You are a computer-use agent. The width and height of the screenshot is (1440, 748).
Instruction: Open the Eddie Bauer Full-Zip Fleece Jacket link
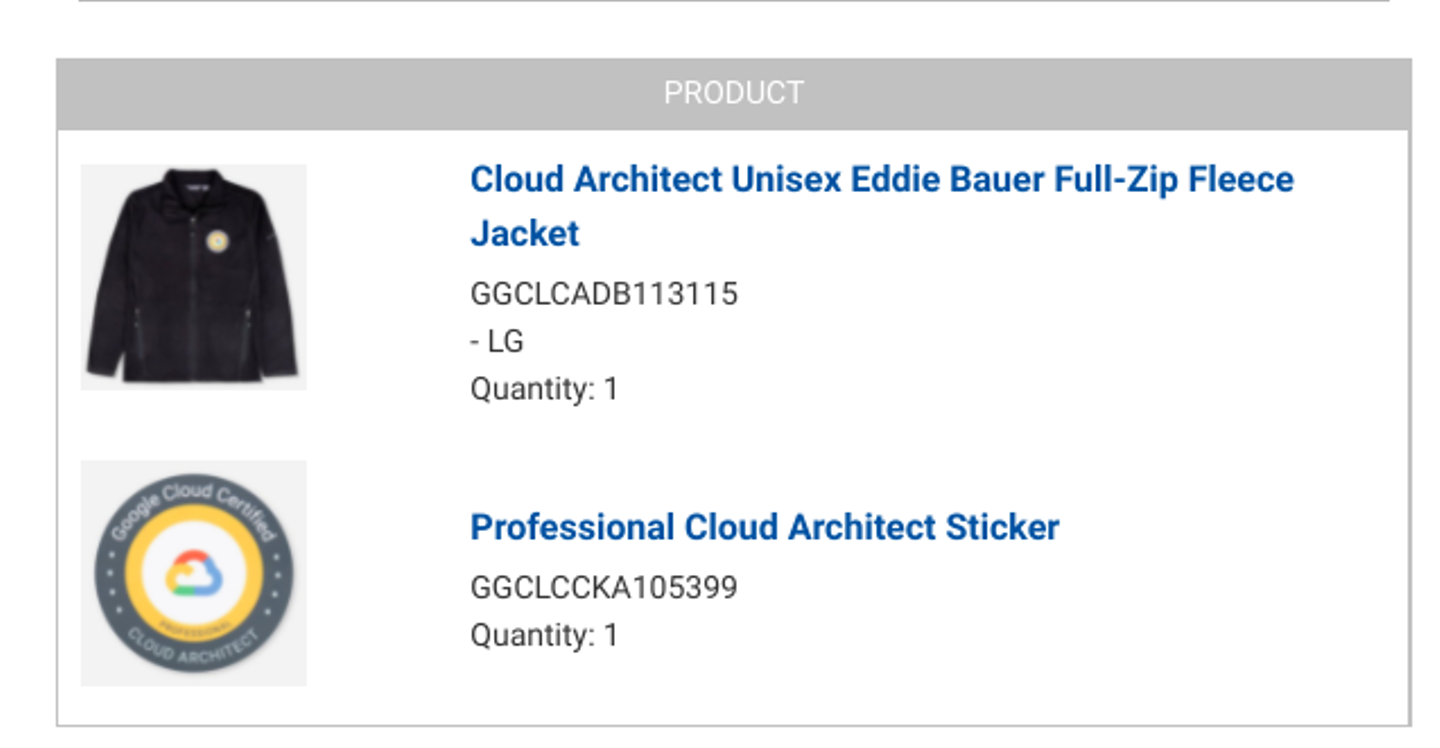point(881,180)
